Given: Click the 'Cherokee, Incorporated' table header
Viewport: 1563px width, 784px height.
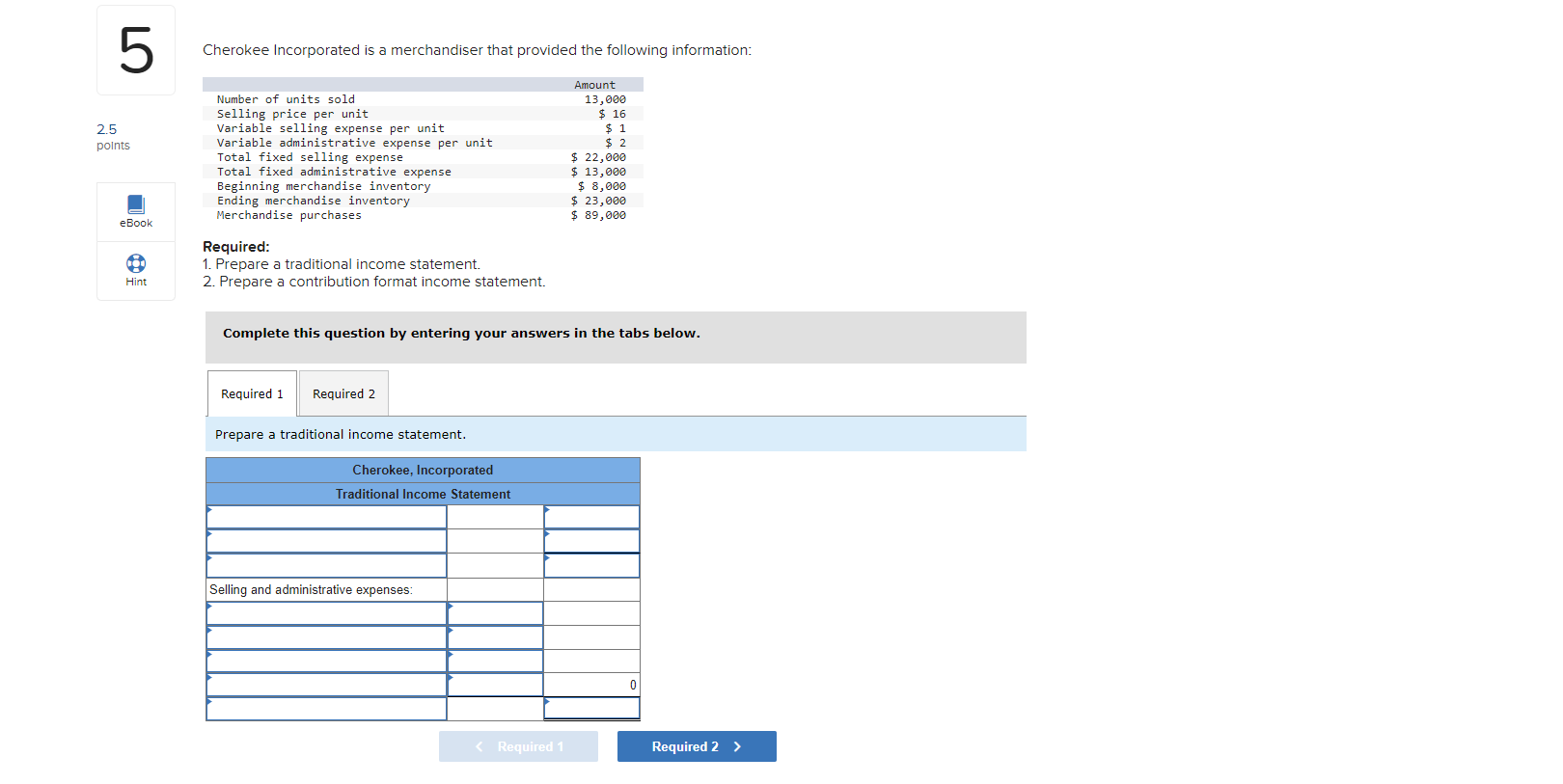Looking at the screenshot, I should tap(423, 470).
